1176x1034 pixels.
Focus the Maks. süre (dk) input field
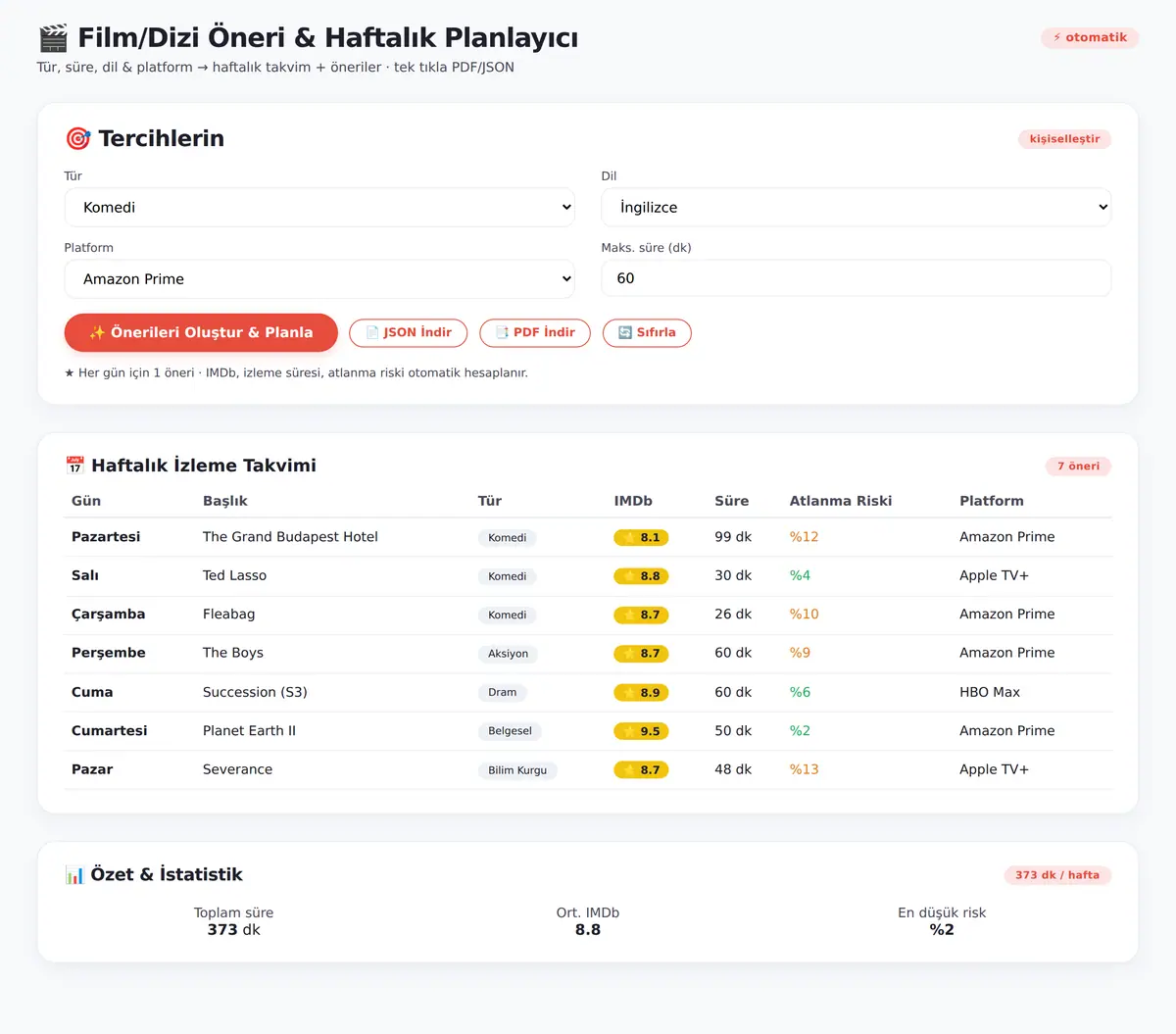[857, 278]
